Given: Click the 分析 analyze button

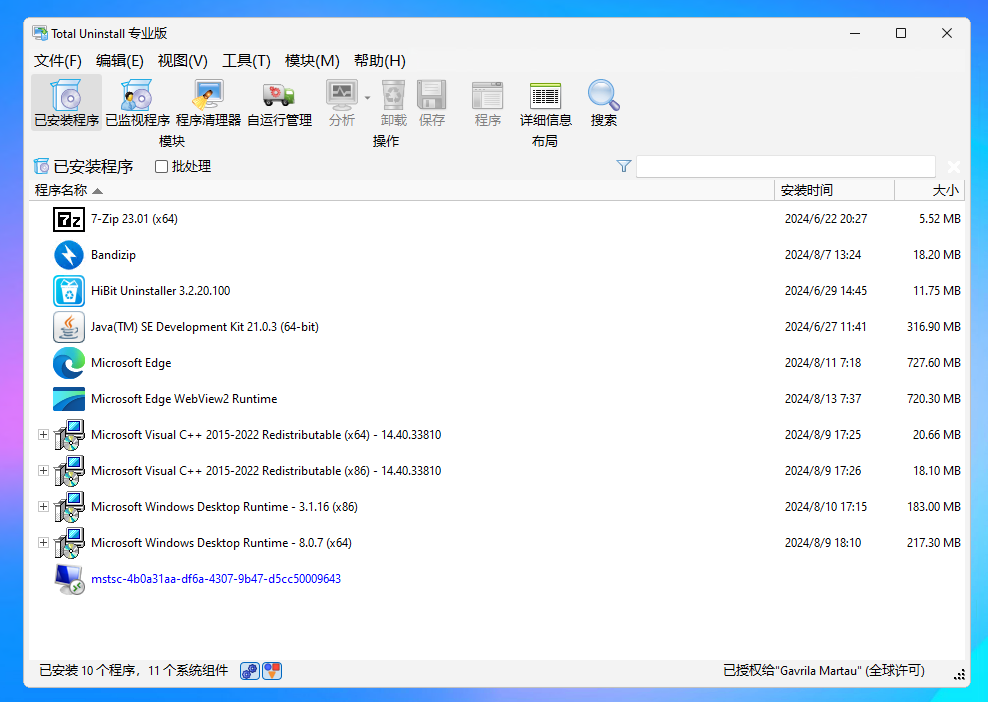Looking at the screenshot, I should [342, 103].
